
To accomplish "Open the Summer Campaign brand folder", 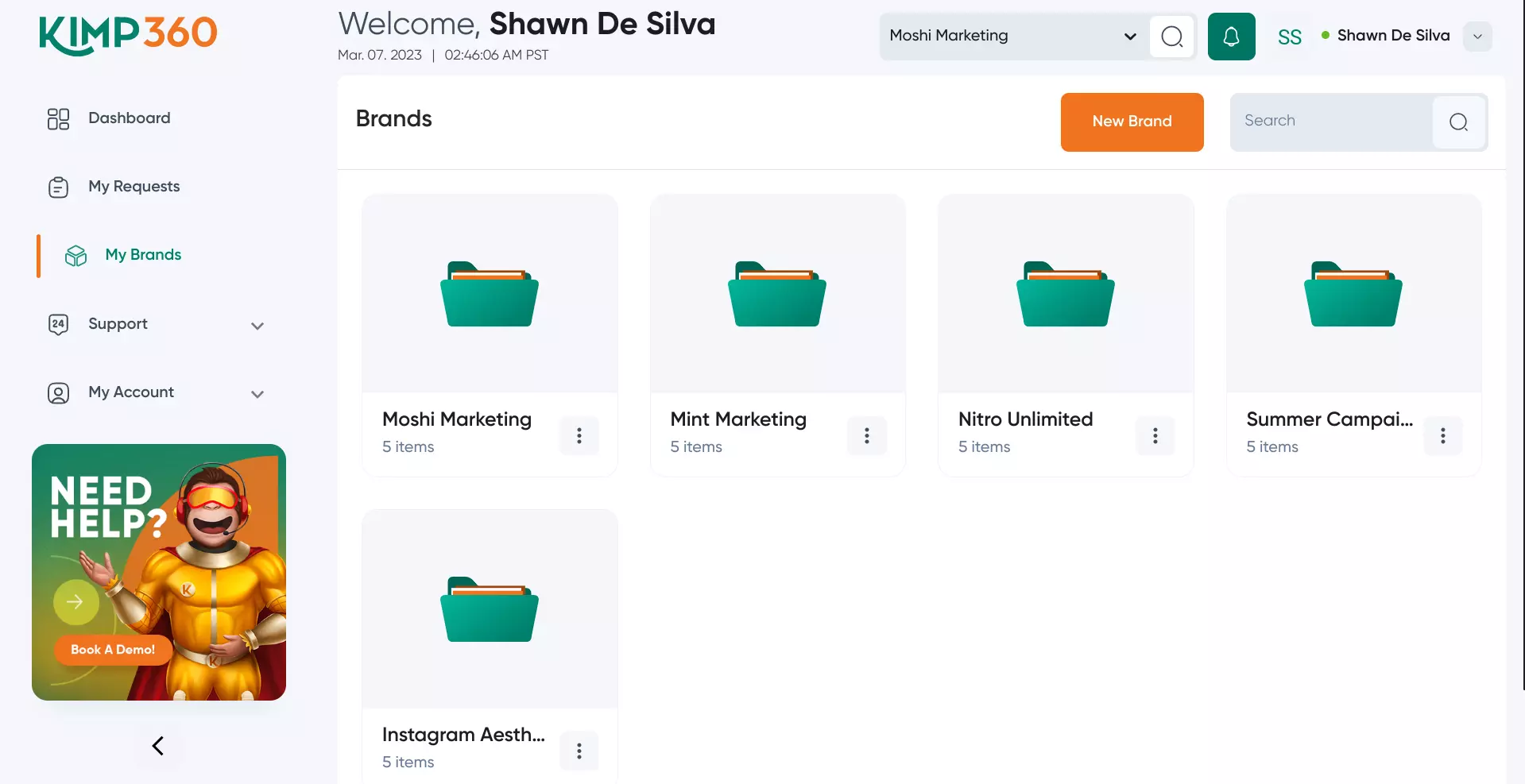I will click(x=1353, y=295).
